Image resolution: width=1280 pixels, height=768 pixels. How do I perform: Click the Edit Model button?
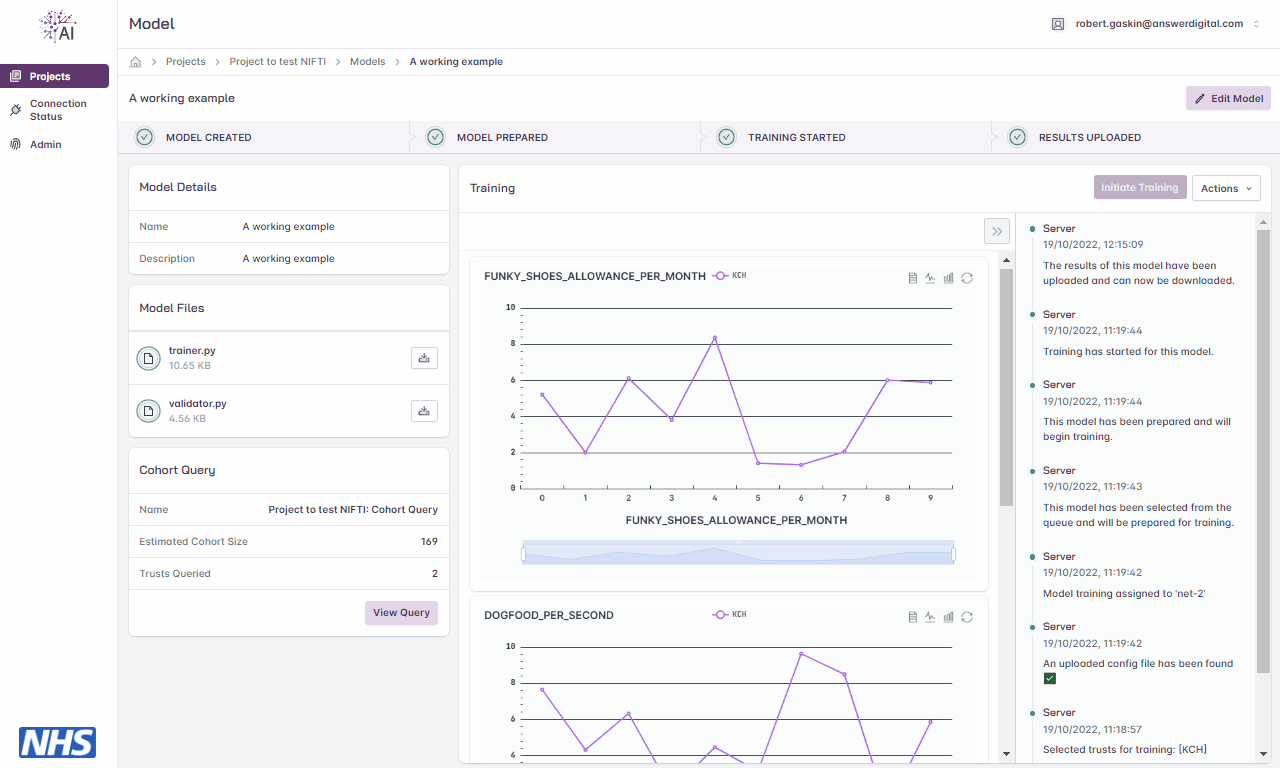point(1228,98)
